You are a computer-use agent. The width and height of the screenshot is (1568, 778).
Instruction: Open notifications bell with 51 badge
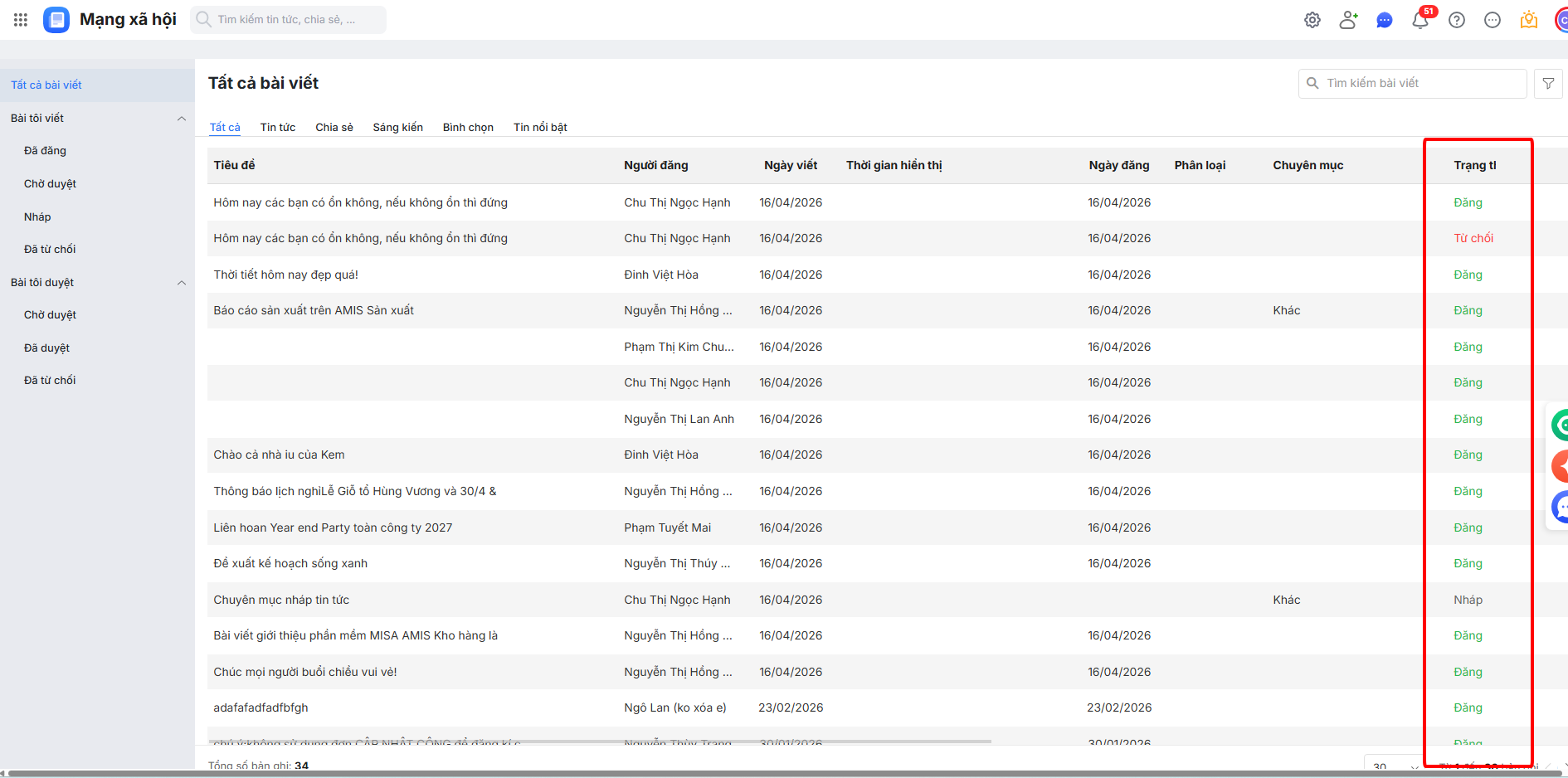tap(1420, 20)
